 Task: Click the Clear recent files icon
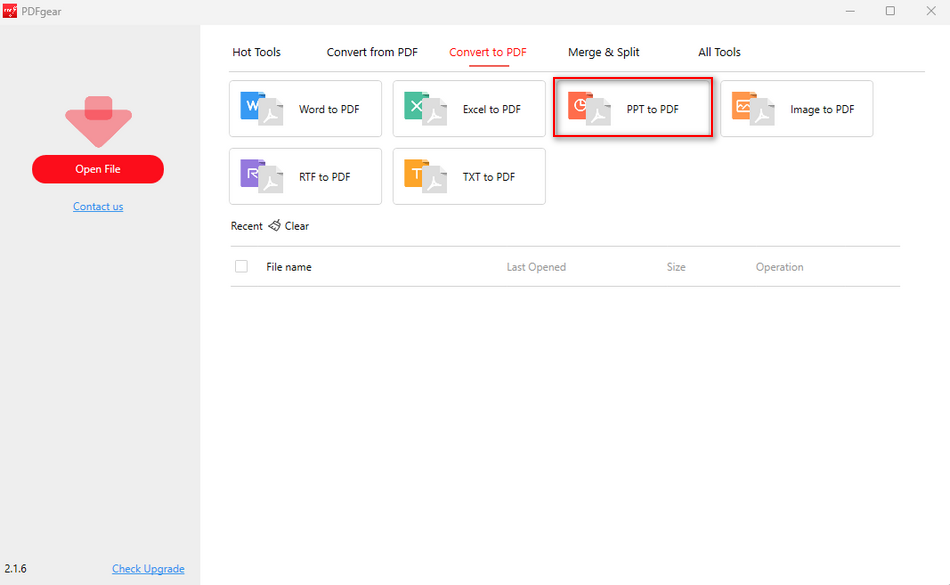[272, 226]
